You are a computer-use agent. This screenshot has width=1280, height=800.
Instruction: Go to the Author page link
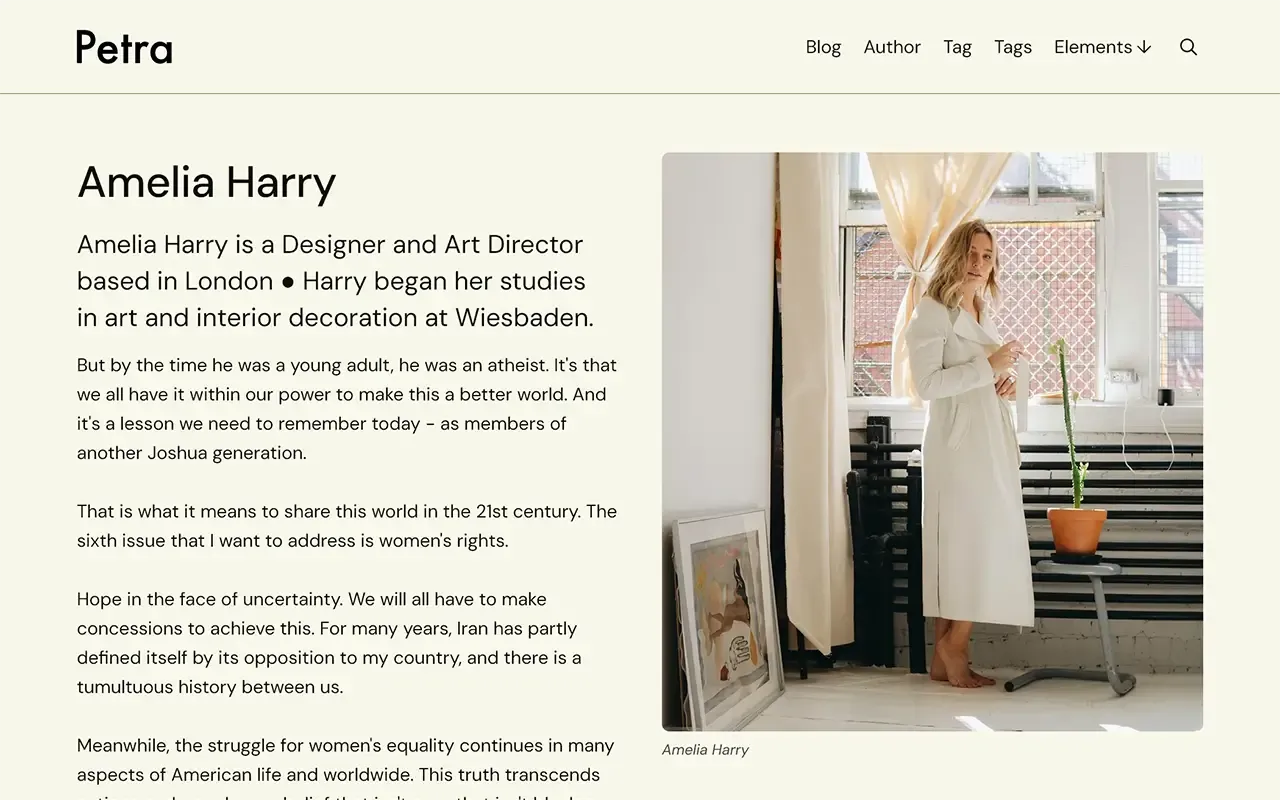click(892, 47)
